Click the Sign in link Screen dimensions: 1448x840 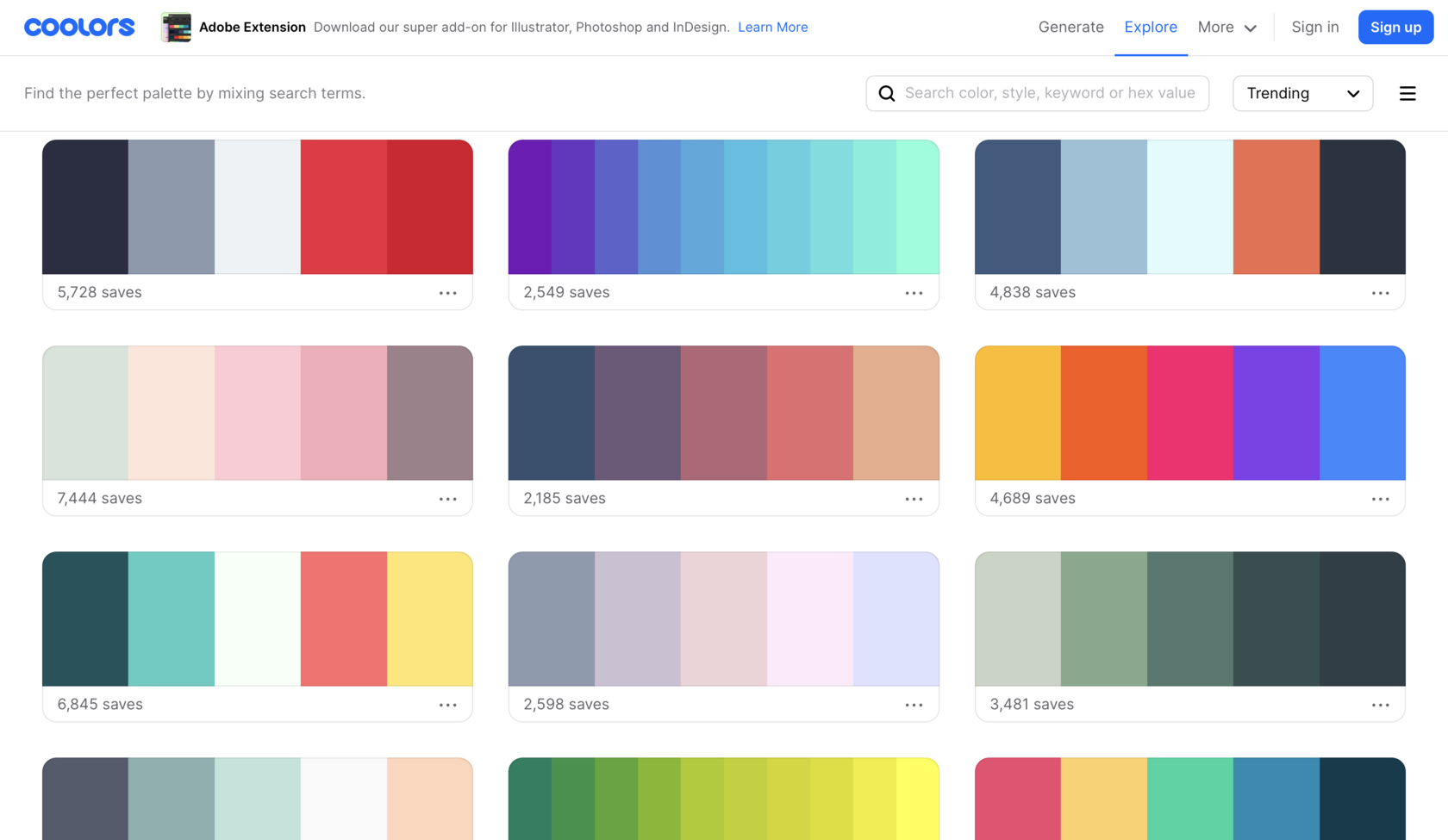click(x=1314, y=28)
